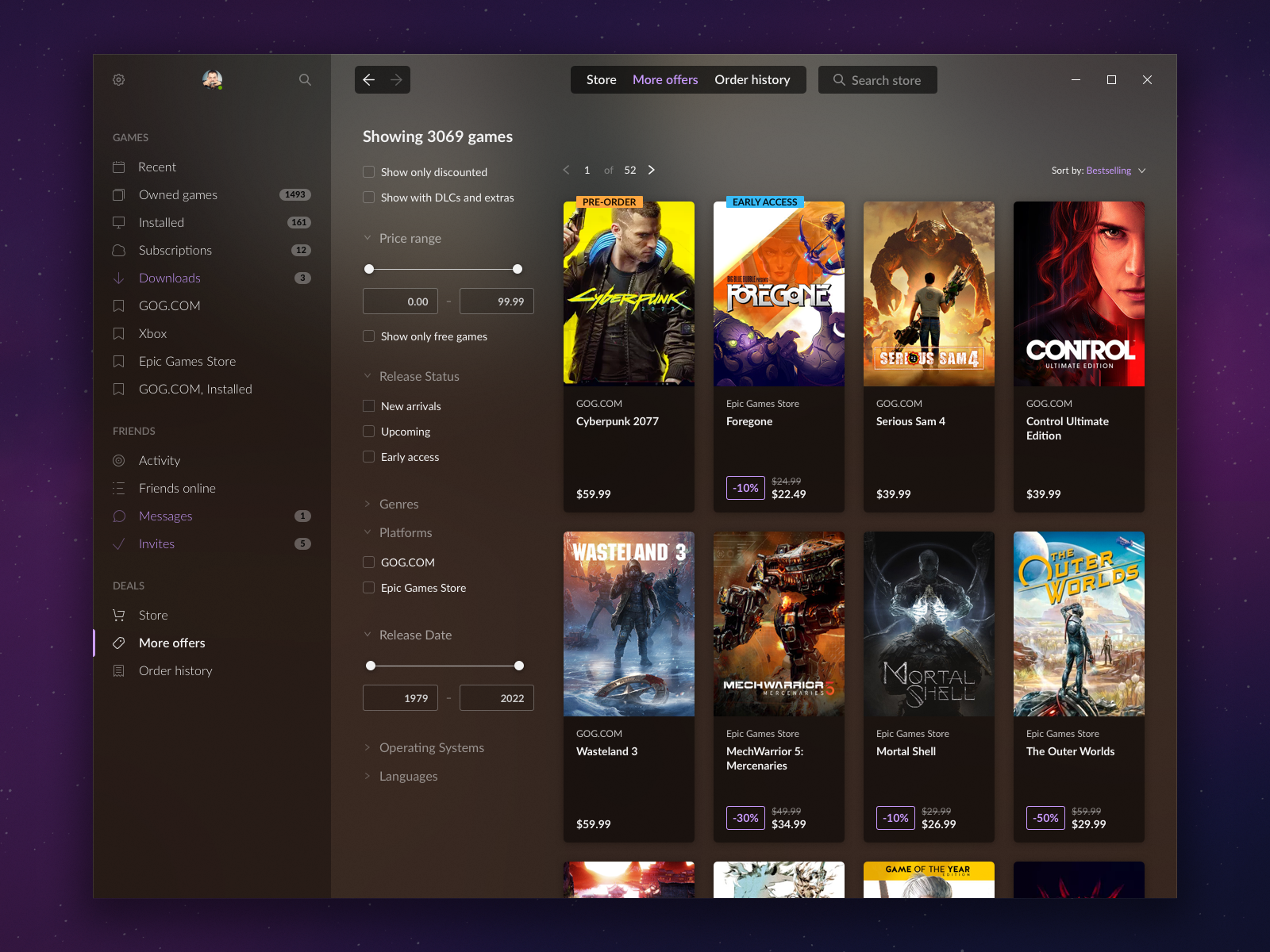Click maximum price field 99.99
The image size is (1270, 952).
coord(497,301)
